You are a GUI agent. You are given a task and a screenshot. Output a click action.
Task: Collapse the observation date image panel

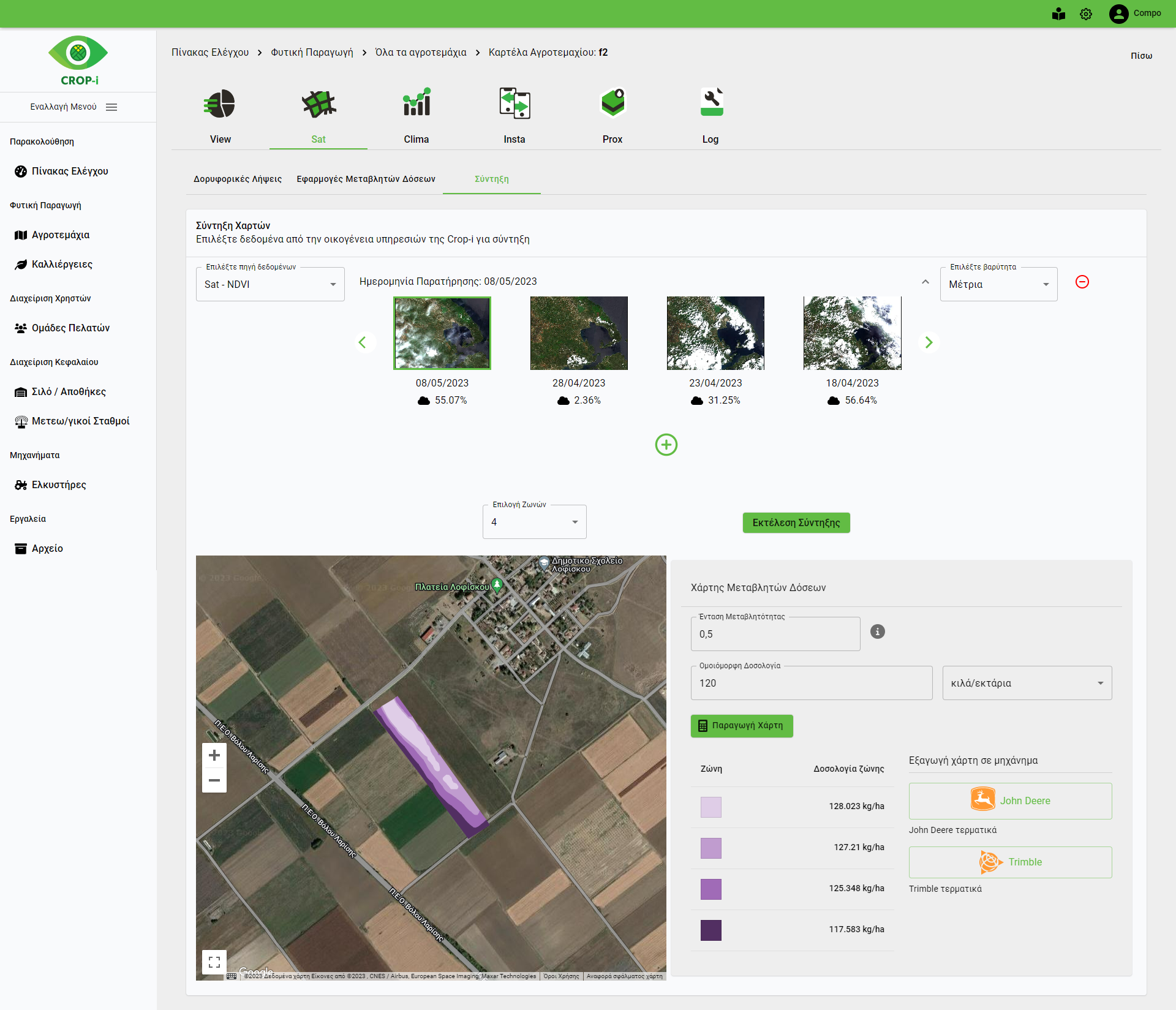pos(925,282)
